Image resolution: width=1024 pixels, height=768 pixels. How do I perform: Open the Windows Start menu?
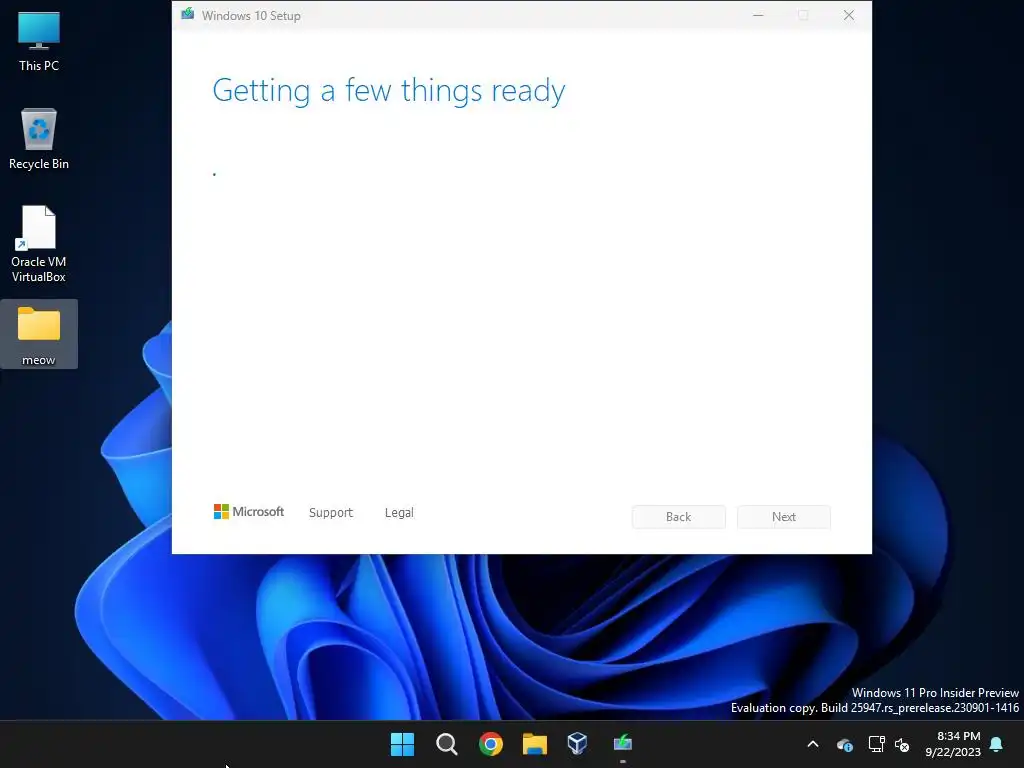(x=402, y=744)
